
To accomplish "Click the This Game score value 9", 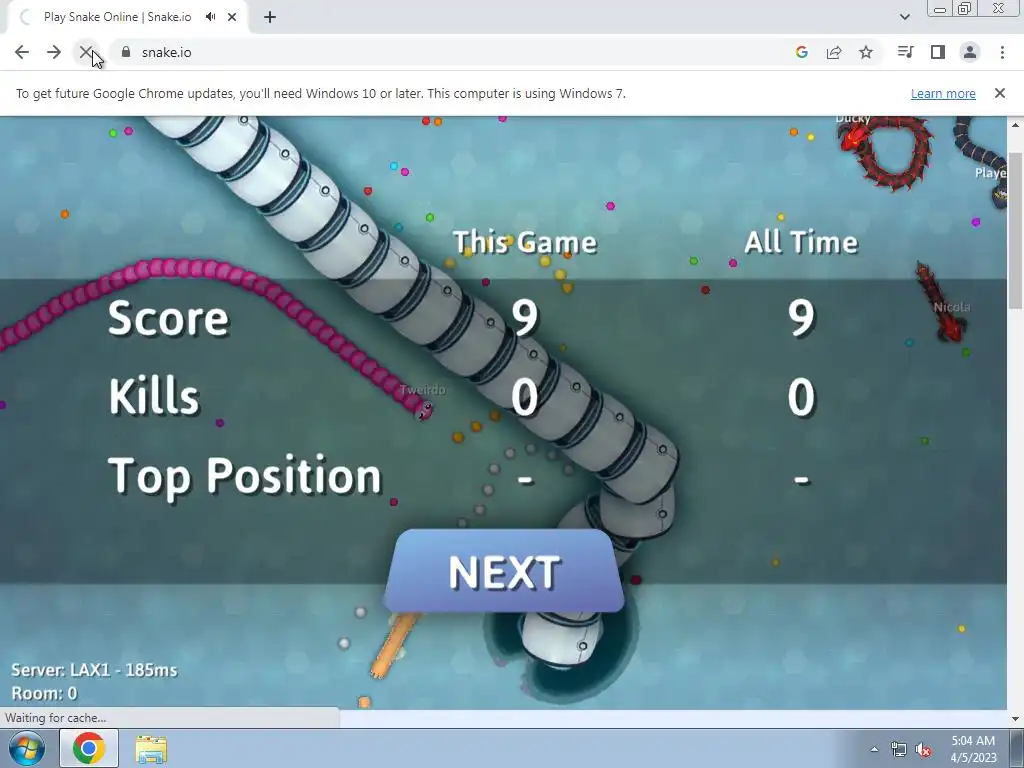I will pos(525,318).
